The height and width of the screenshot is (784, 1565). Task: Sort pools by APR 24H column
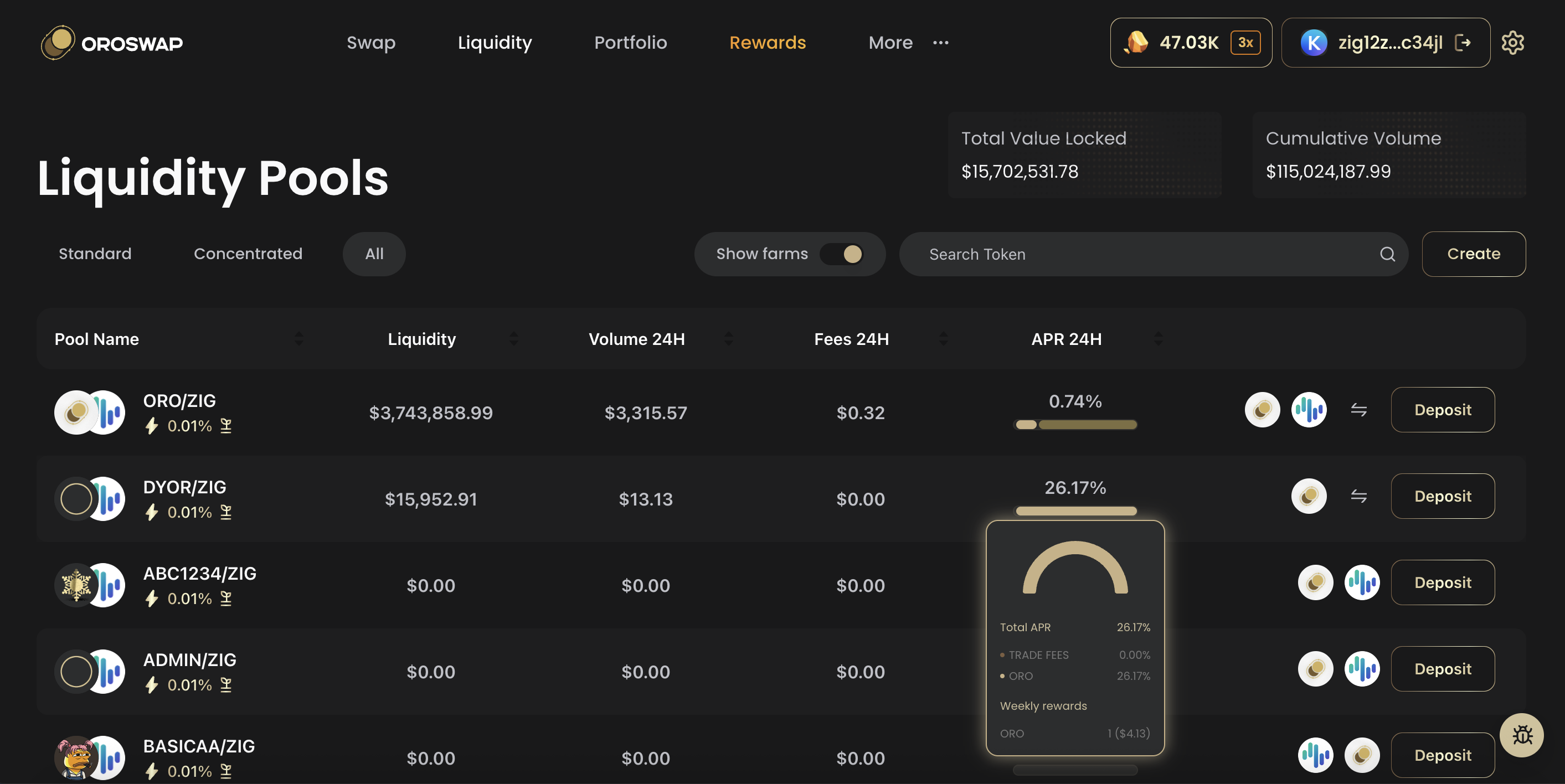(x=1158, y=339)
